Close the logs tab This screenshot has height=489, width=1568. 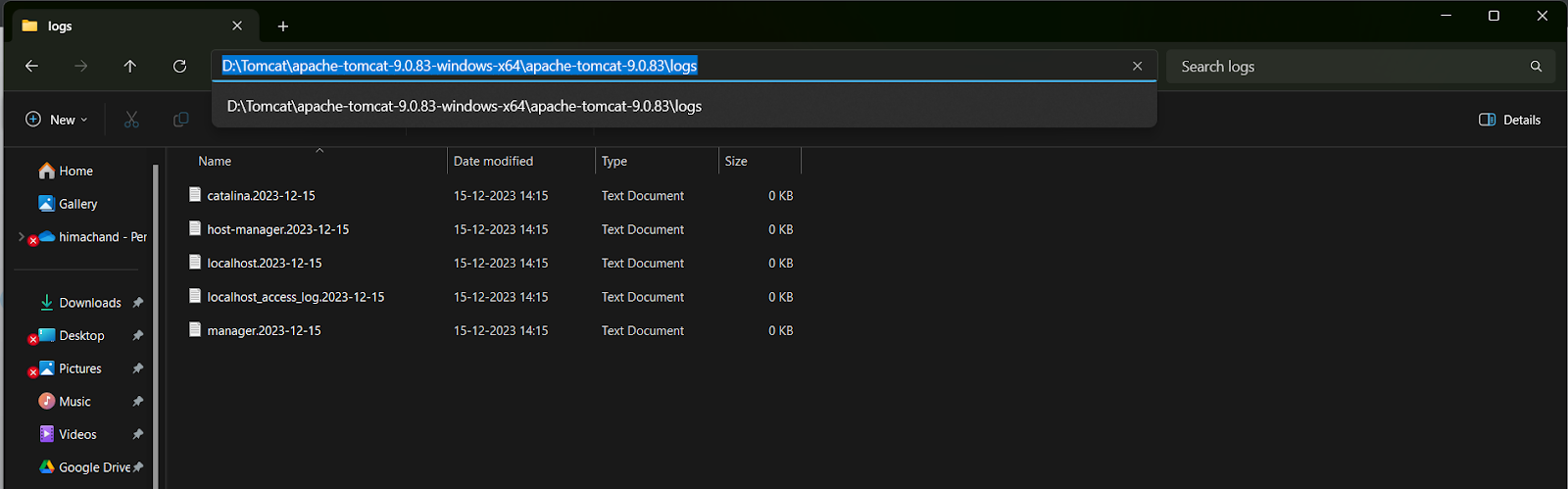point(237,25)
